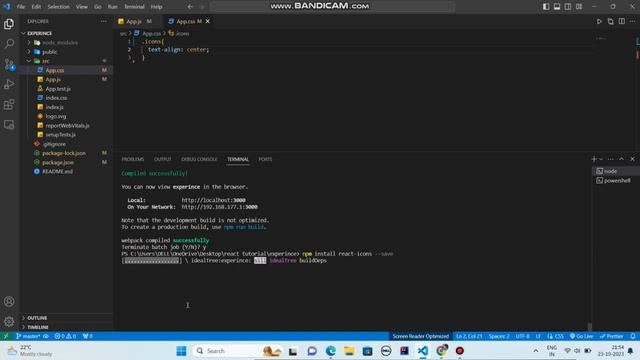Click the Prettier status bar item
Screen dimensions: 640x360
(611, 336)
